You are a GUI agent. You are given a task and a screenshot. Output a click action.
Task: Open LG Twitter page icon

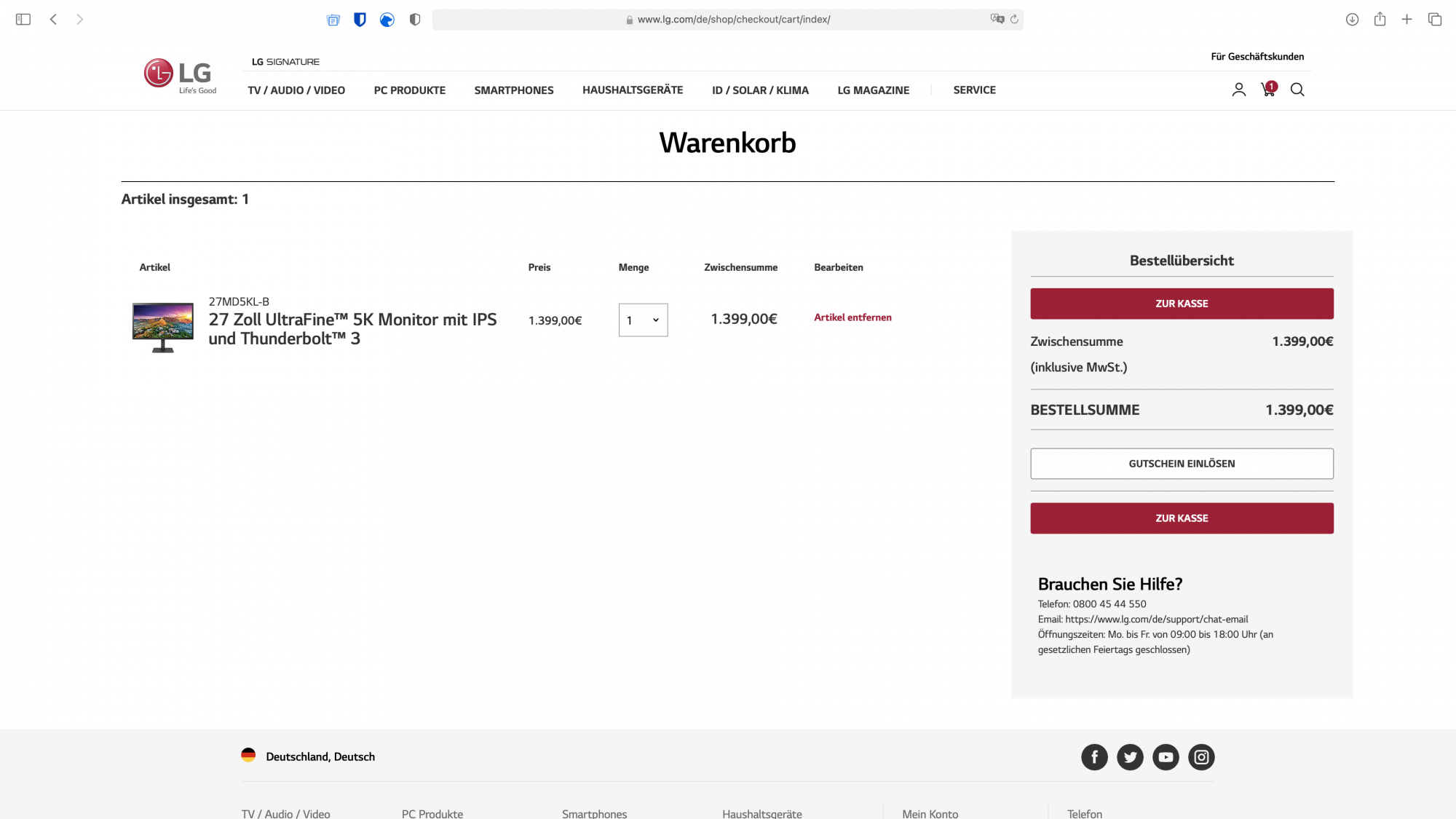coord(1130,757)
